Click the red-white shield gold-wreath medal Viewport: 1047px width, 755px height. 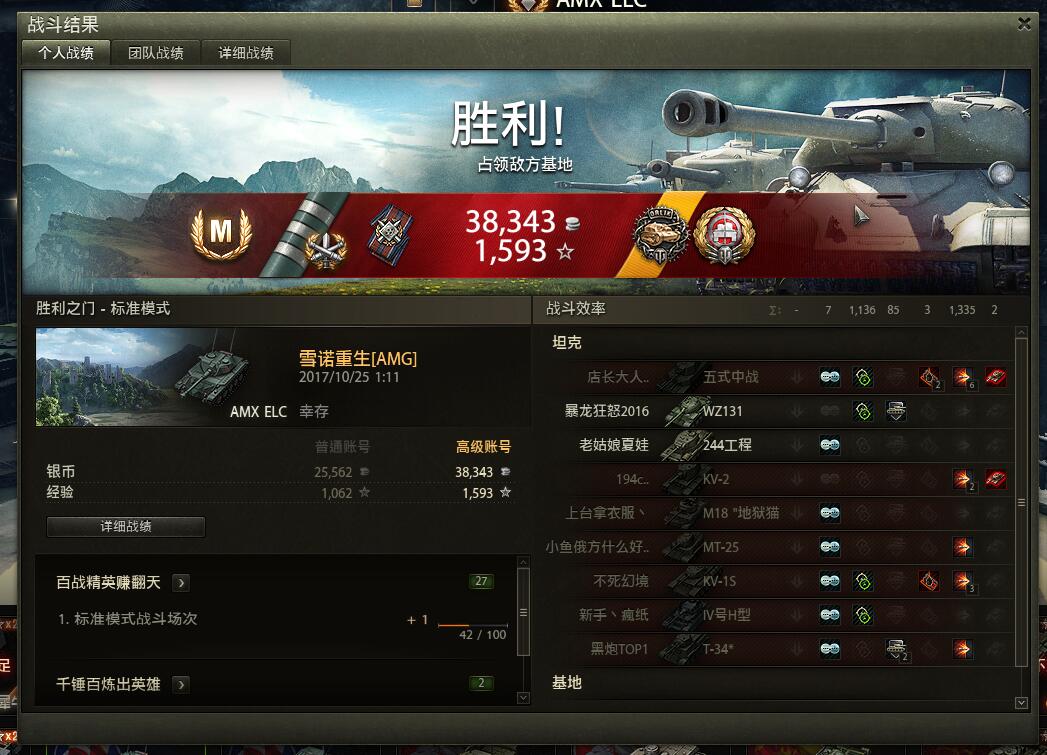[x=724, y=235]
